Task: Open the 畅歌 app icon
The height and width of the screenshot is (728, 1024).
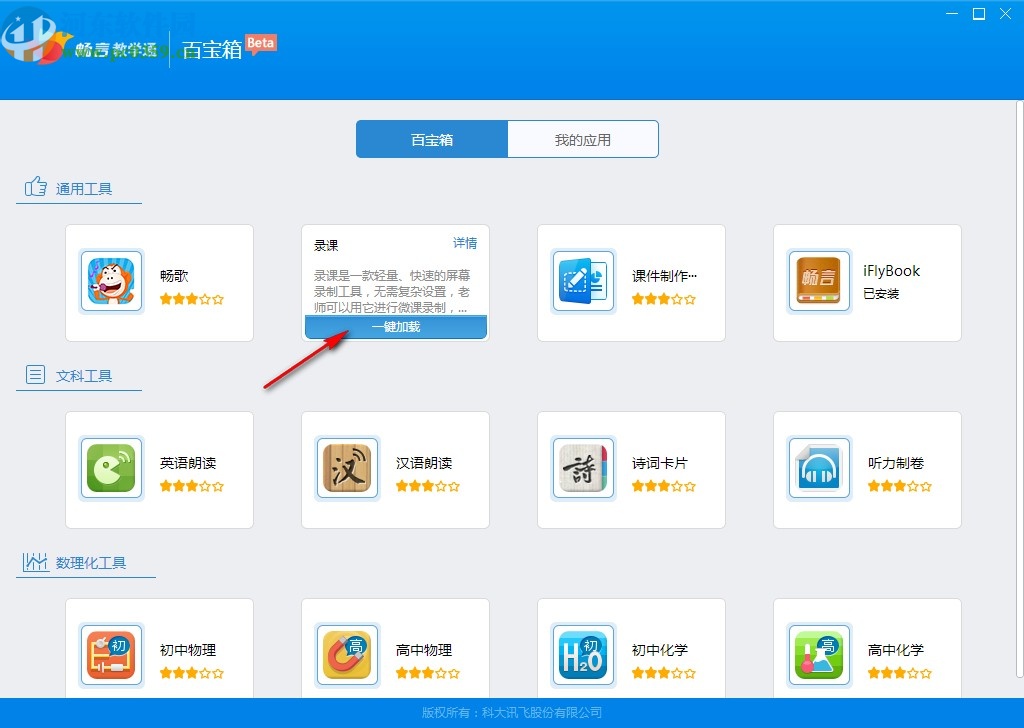Action: coord(111,283)
